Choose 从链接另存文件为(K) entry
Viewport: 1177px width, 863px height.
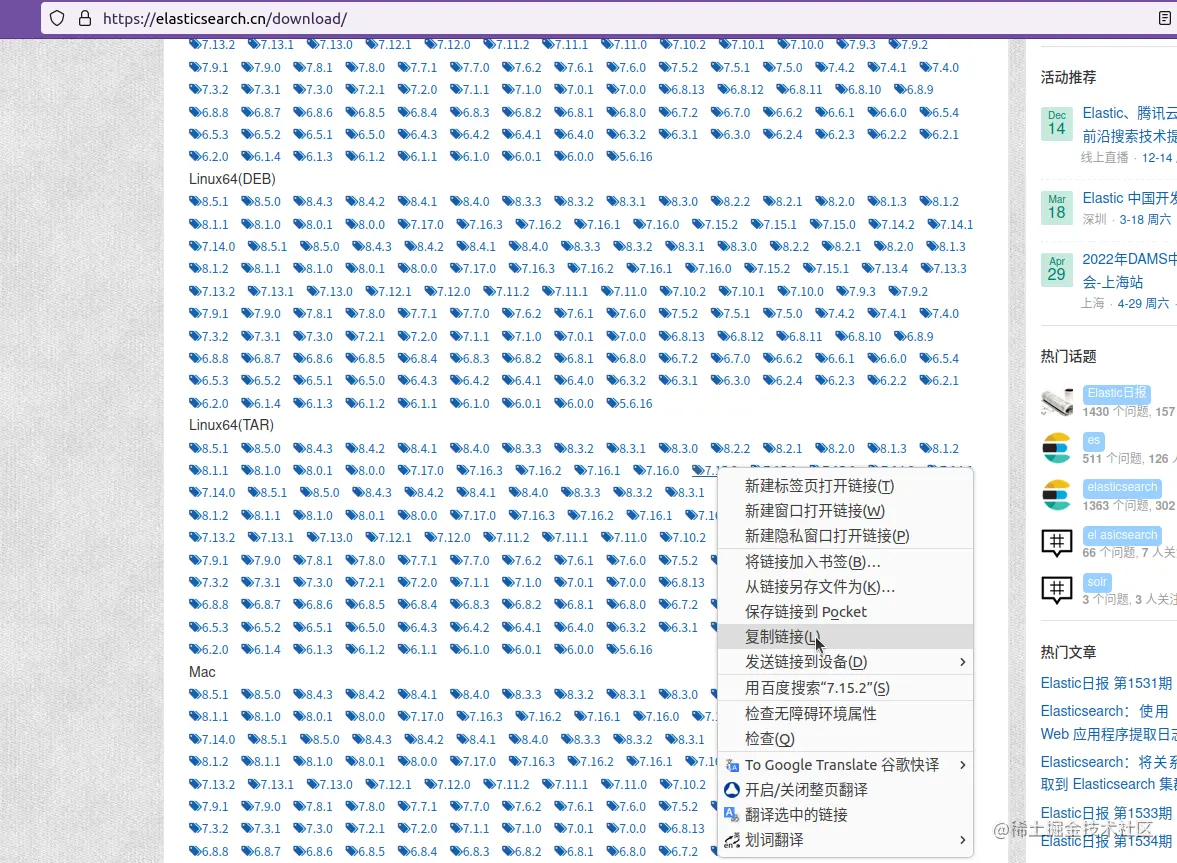point(845,587)
